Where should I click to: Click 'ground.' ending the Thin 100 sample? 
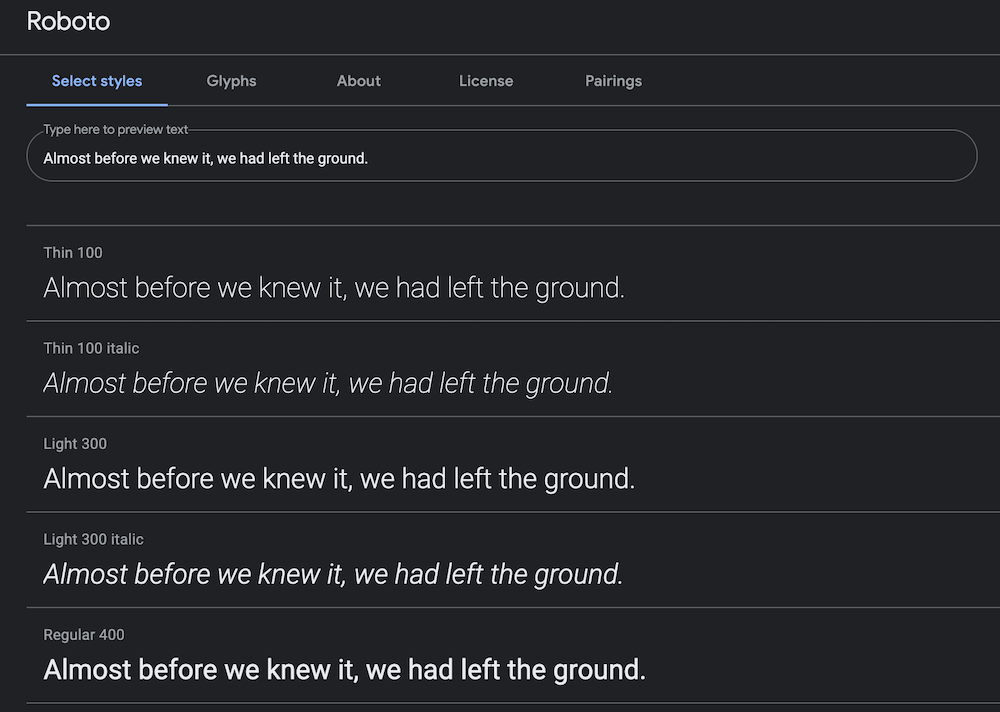pos(579,288)
